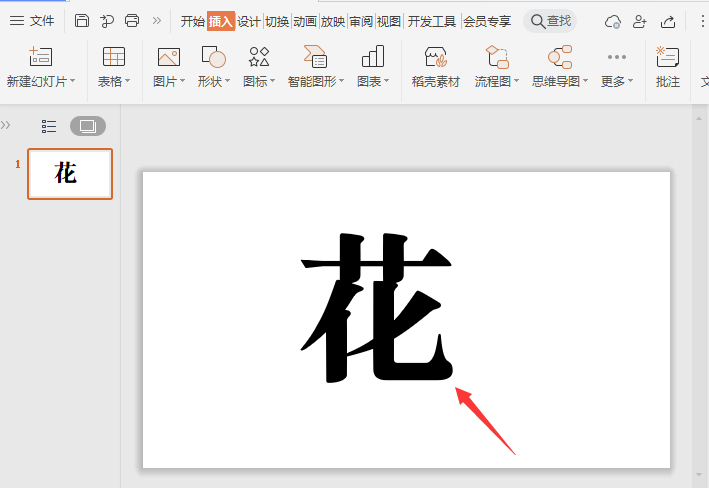
Task: Click the 图片 picture icon
Action: [x=169, y=57]
